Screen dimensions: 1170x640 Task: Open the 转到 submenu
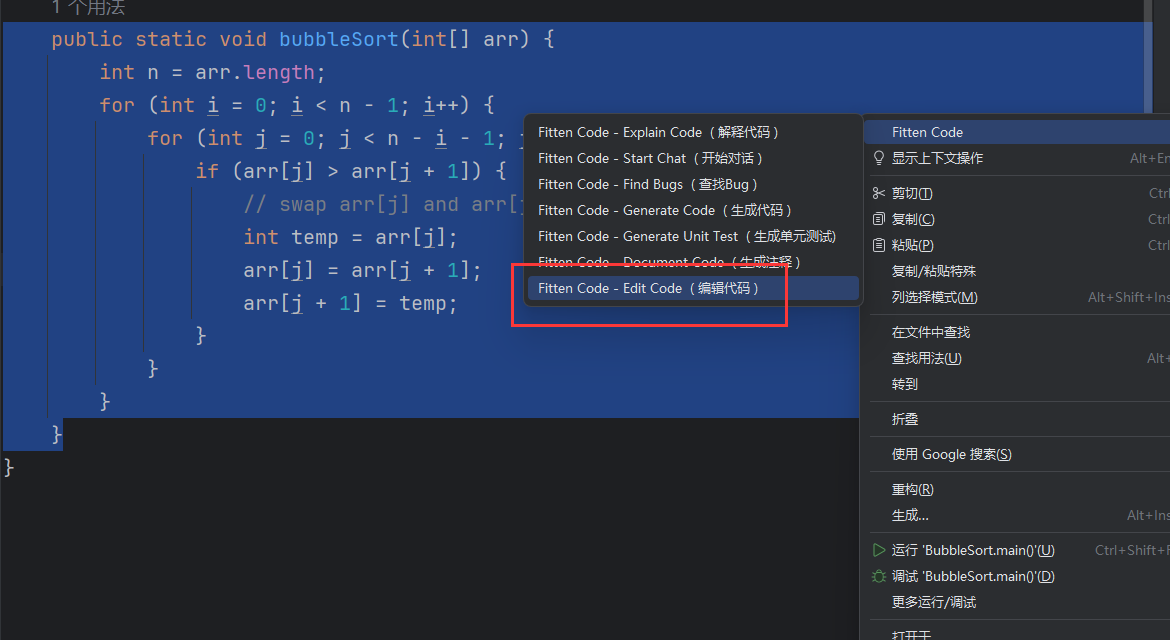click(x=1017, y=384)
